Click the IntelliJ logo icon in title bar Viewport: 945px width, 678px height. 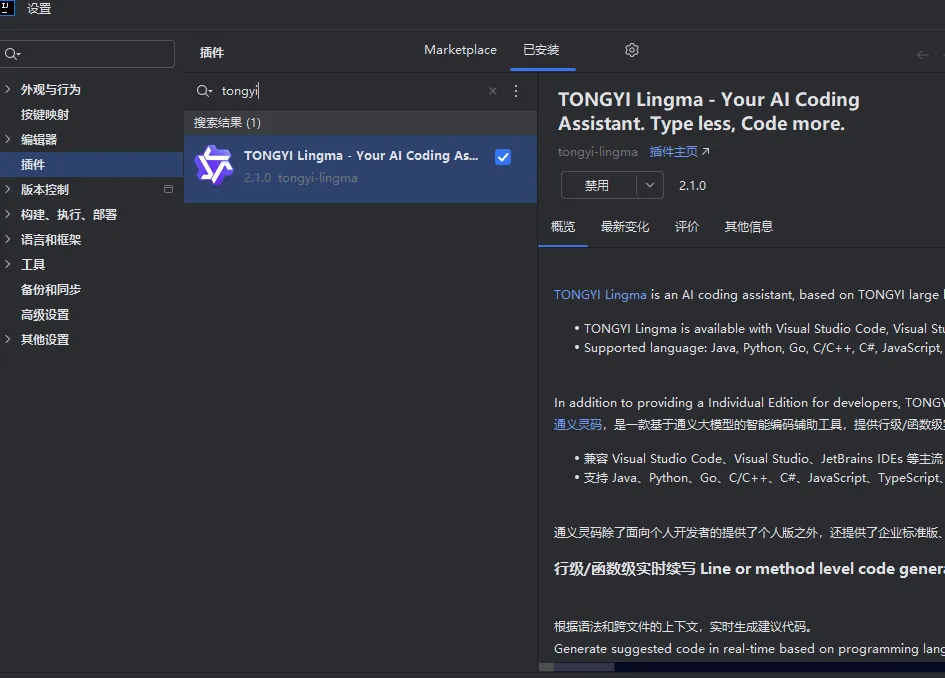(5, 7)
